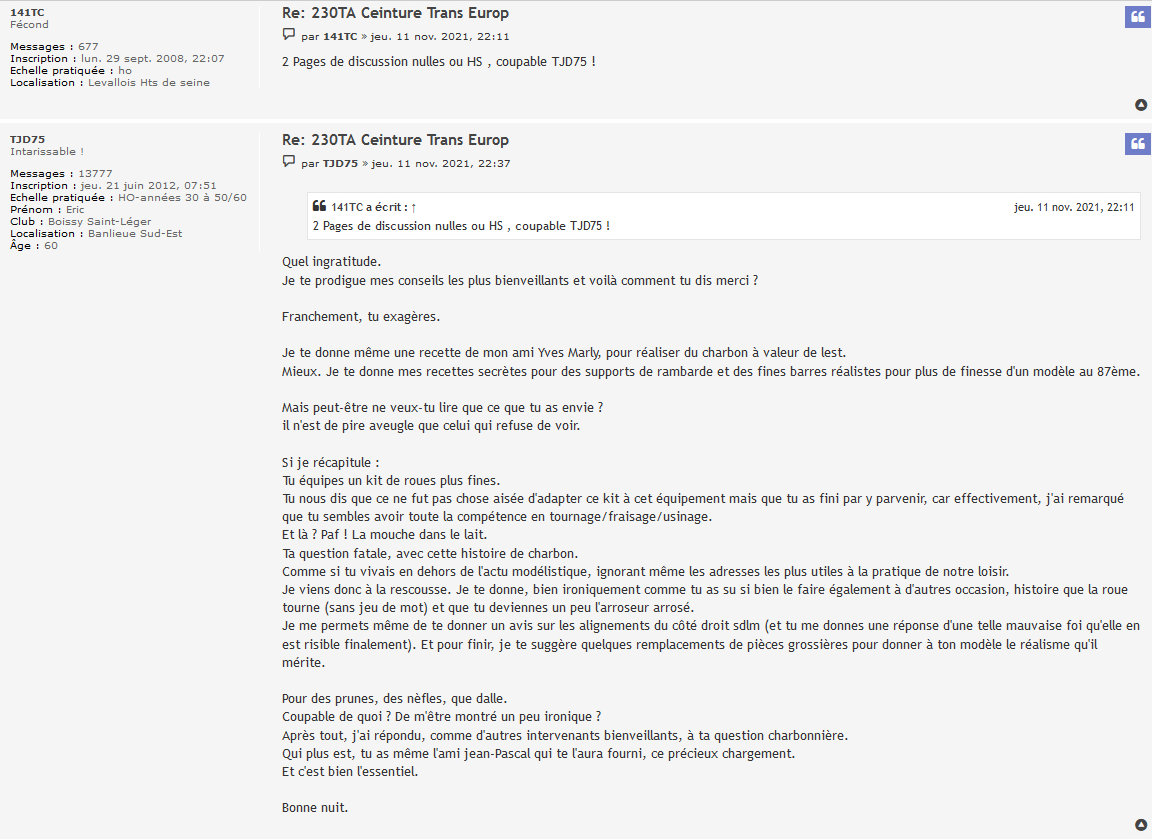Follow the up-arrow link in quoted block
Viewport: 1152px width, 840px height.
(x=414, y=208)
